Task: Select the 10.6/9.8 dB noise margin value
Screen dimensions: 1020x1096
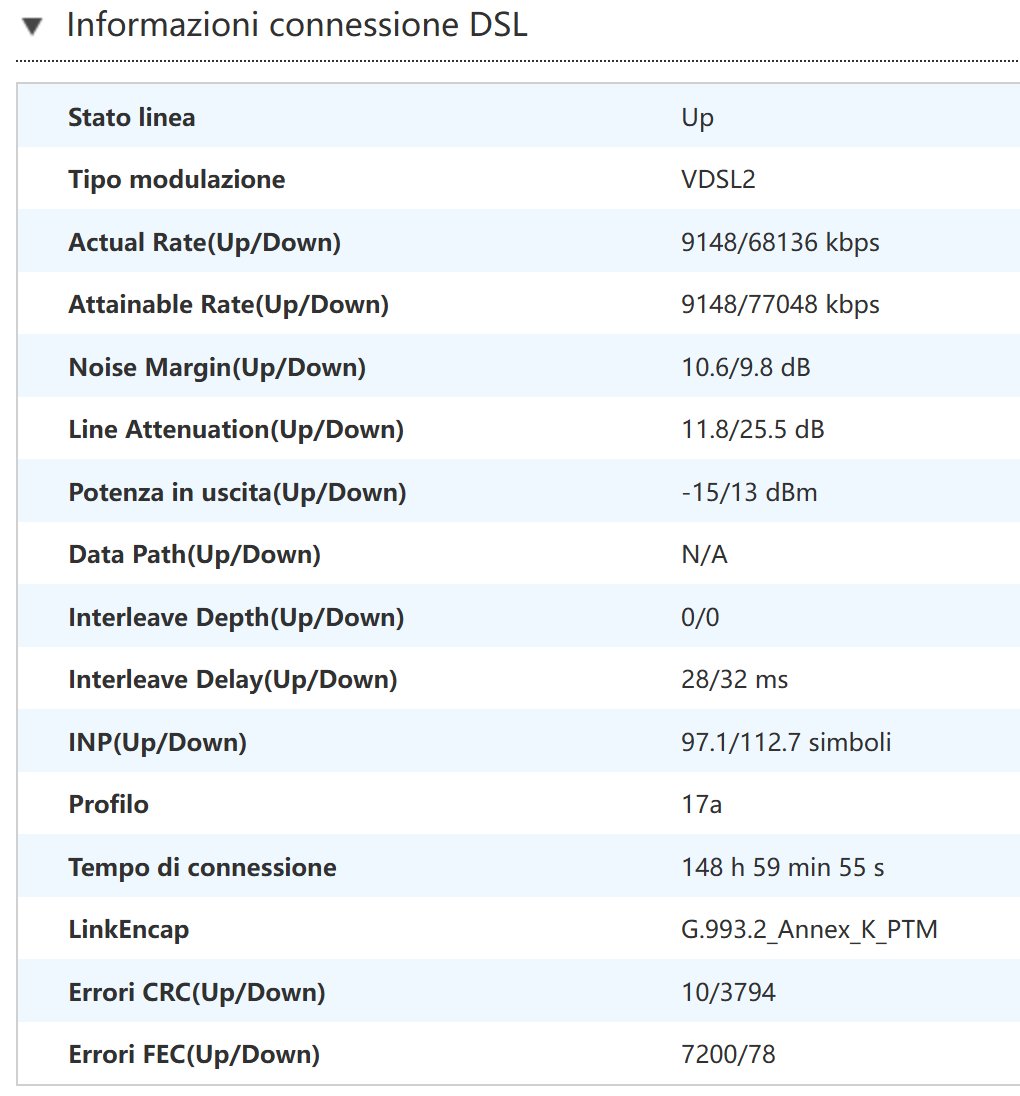Action: [745, 367]
